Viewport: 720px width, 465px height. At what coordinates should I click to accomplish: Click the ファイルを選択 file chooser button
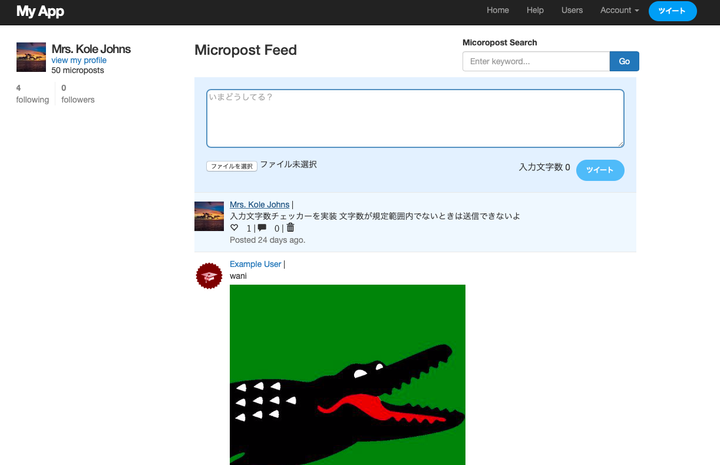click(231, 166)
